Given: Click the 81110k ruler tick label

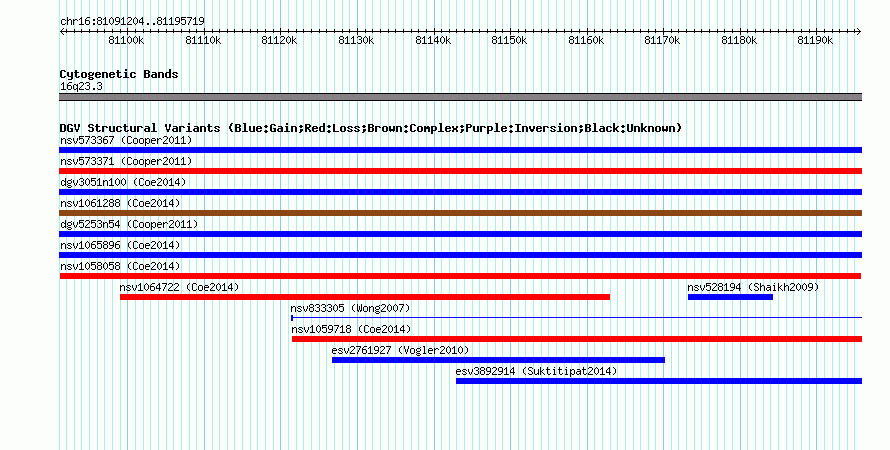Looking at the screenshot, I should [x=203, y=40].
